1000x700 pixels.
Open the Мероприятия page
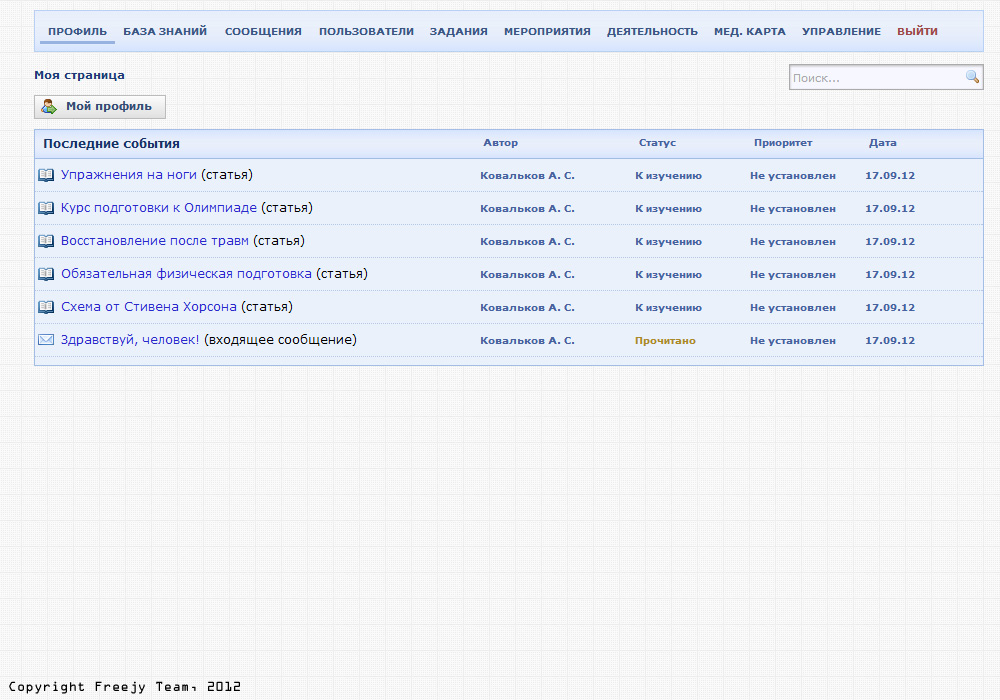547,32
